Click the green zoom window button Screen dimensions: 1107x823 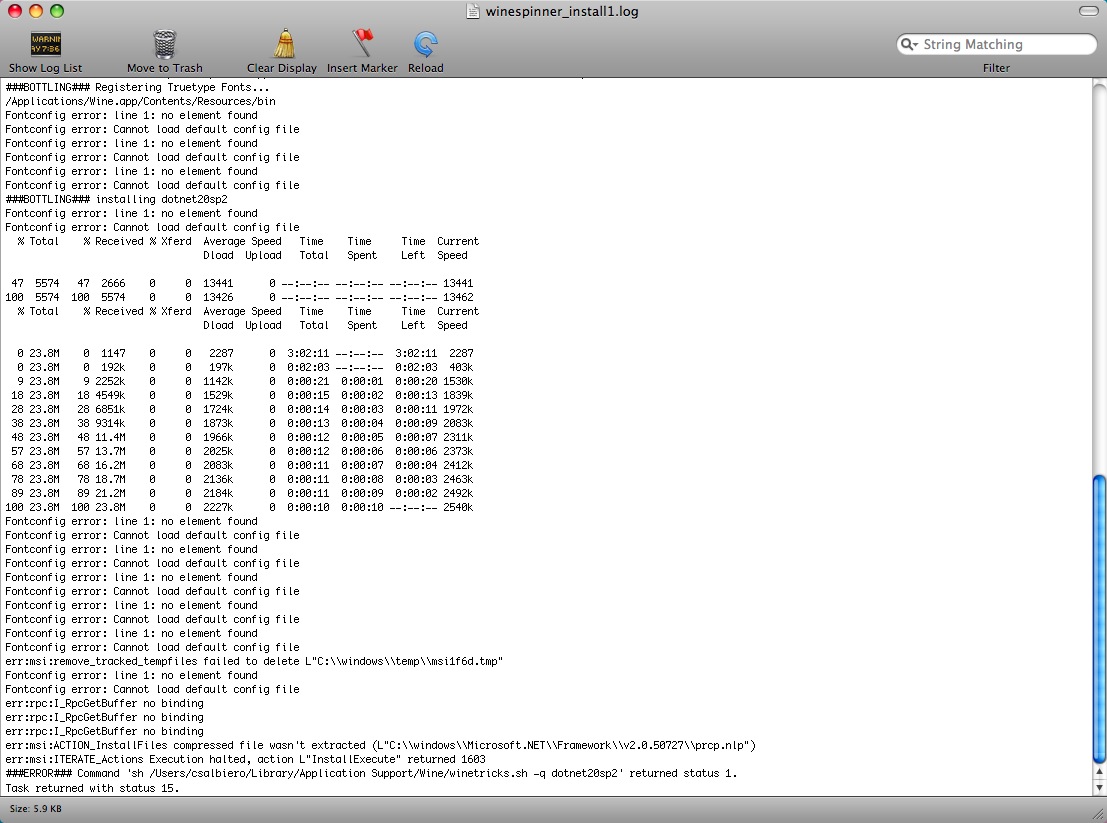[x=57, y=11]
